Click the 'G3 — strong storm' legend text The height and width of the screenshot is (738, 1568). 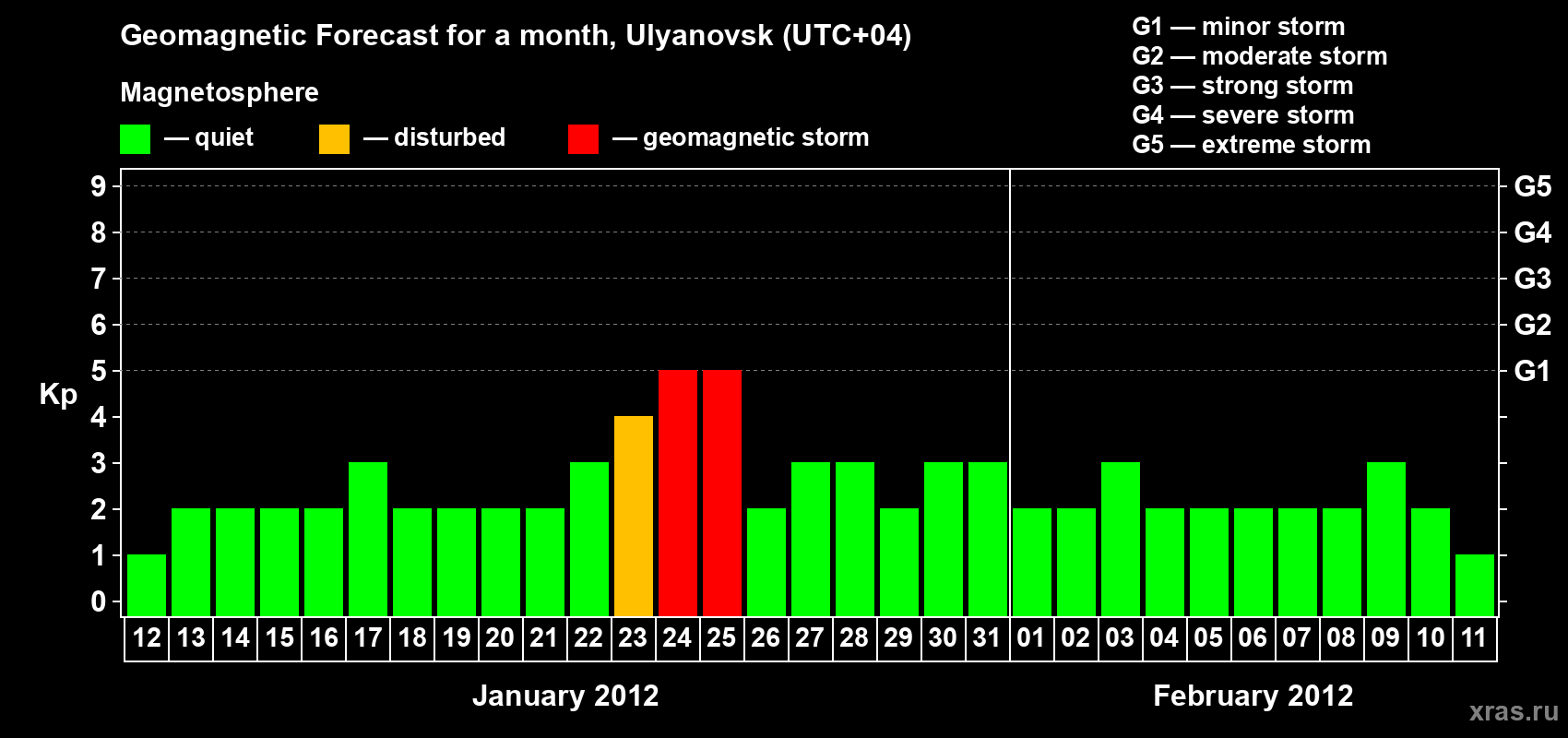pos(1242,86)
